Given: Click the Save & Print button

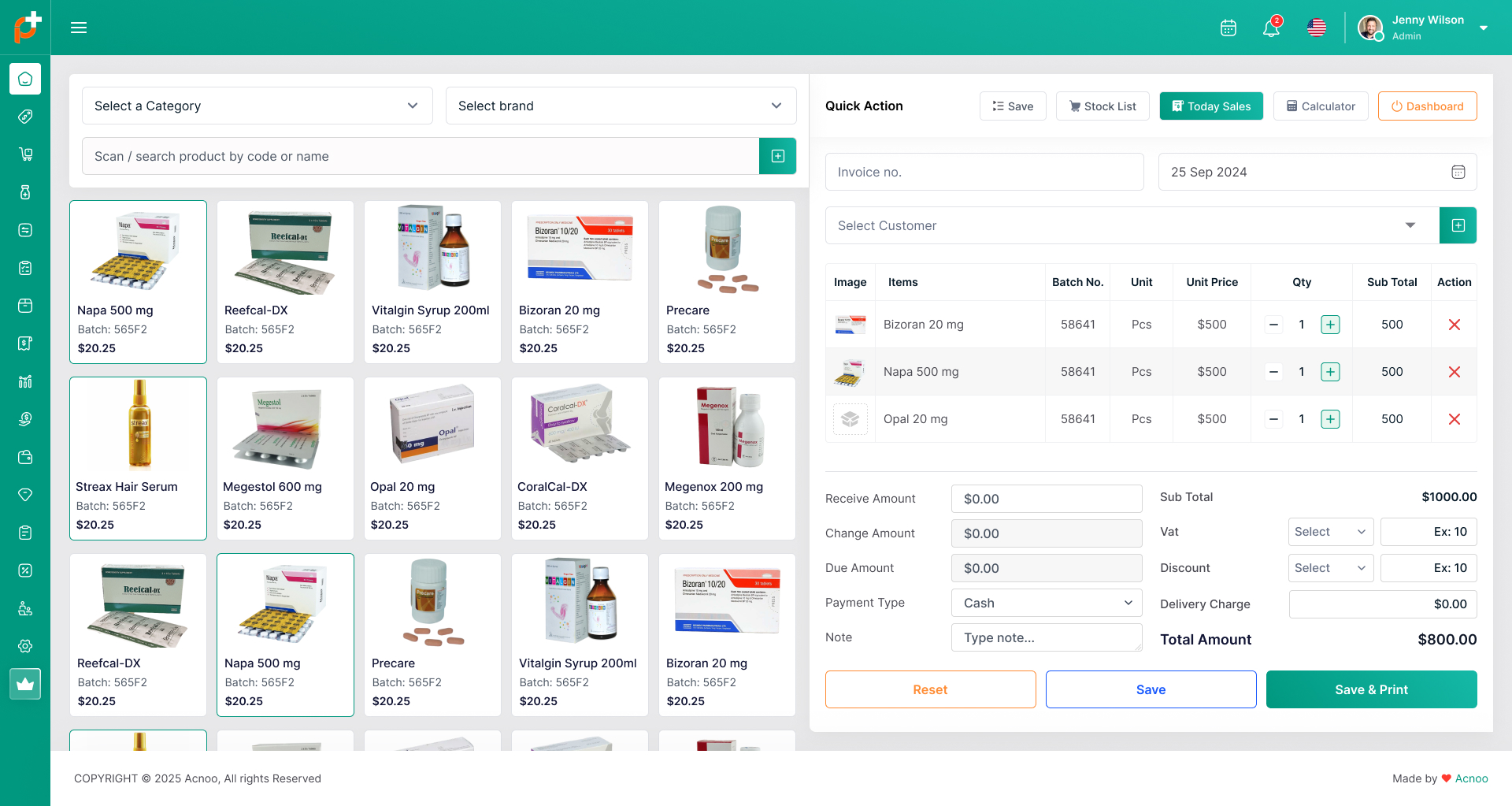Looking at the screenshot, I should pyautogui.click(x=1371, y=689).
